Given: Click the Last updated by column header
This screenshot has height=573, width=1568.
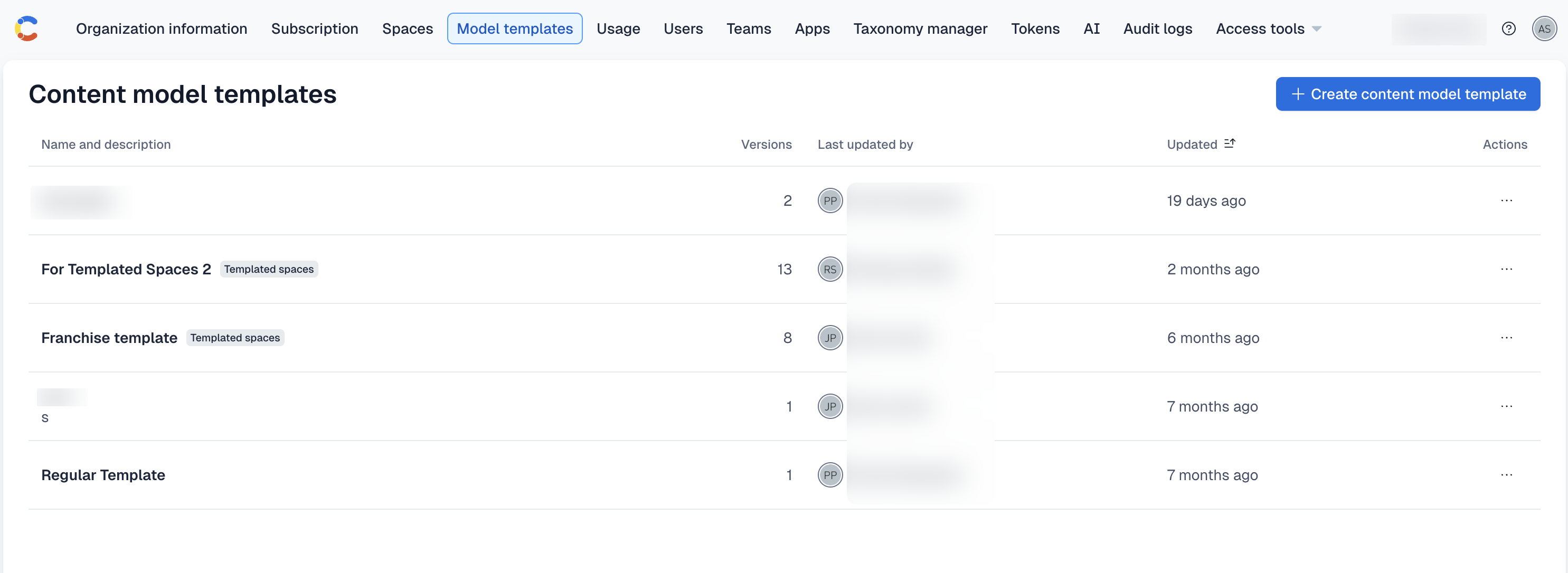Looking at the screenshot, I should tap(864, 144).
